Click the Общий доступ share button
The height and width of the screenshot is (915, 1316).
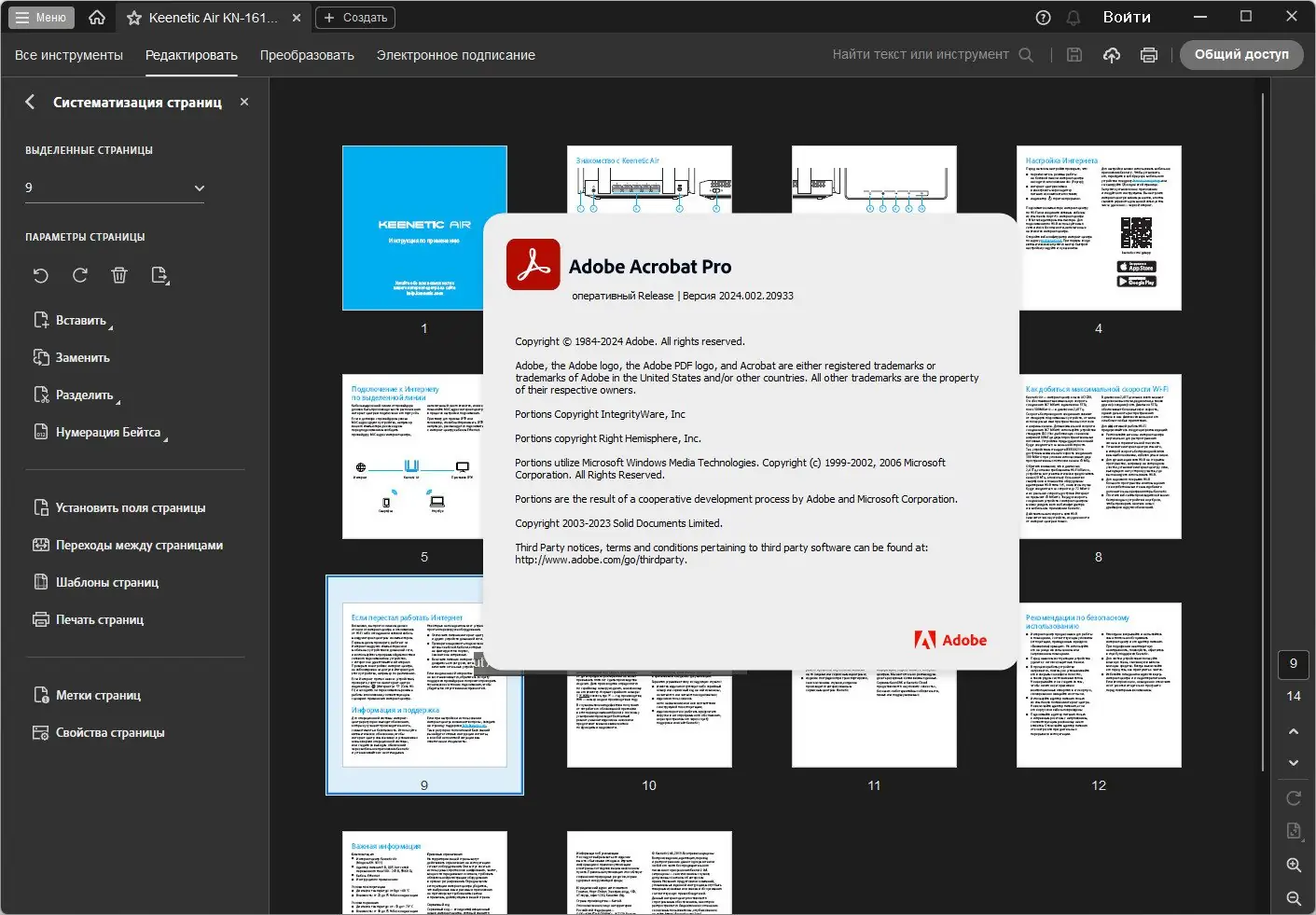(1241, 55)
